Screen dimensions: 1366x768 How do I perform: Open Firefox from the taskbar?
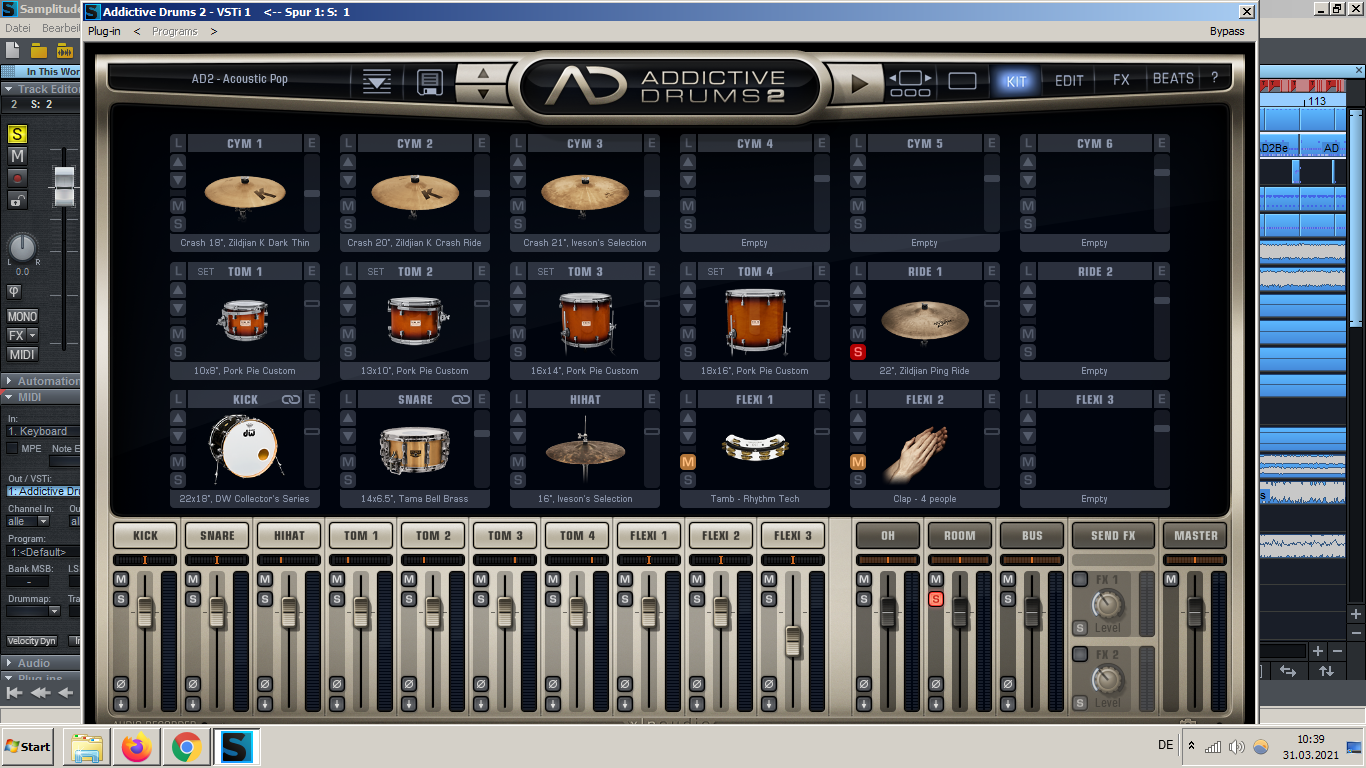point(137,747)
